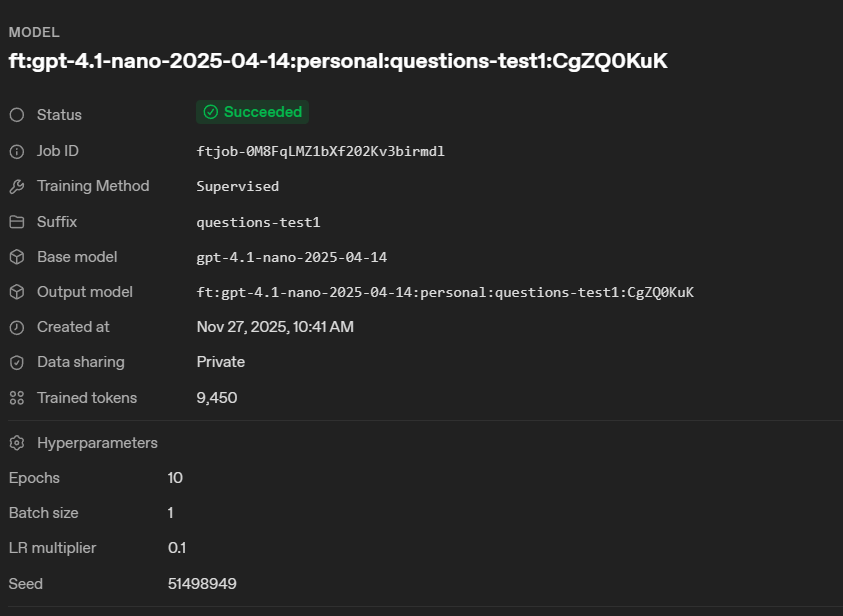Click the Output model cube icon

pyautogui.click(x=16, y=292)
